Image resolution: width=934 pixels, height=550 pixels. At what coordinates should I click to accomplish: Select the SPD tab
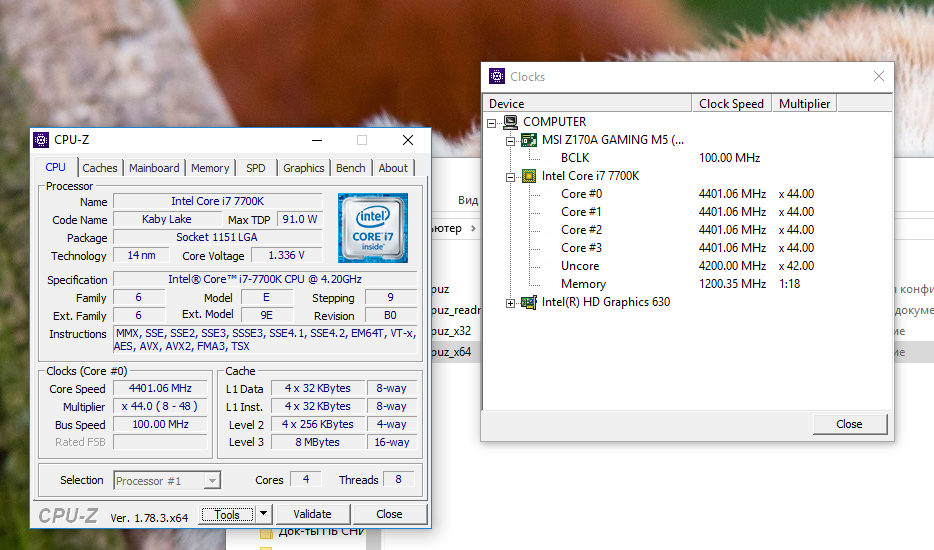[256, 168]
